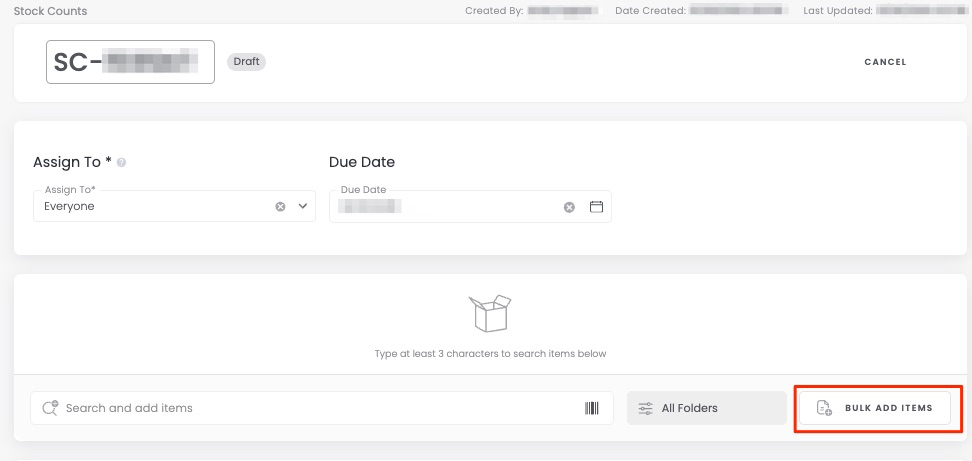Clear the Due Date value with the X icon
This screenshot has height=461, width=972.
pyautogui.click(x=569, y=207)
